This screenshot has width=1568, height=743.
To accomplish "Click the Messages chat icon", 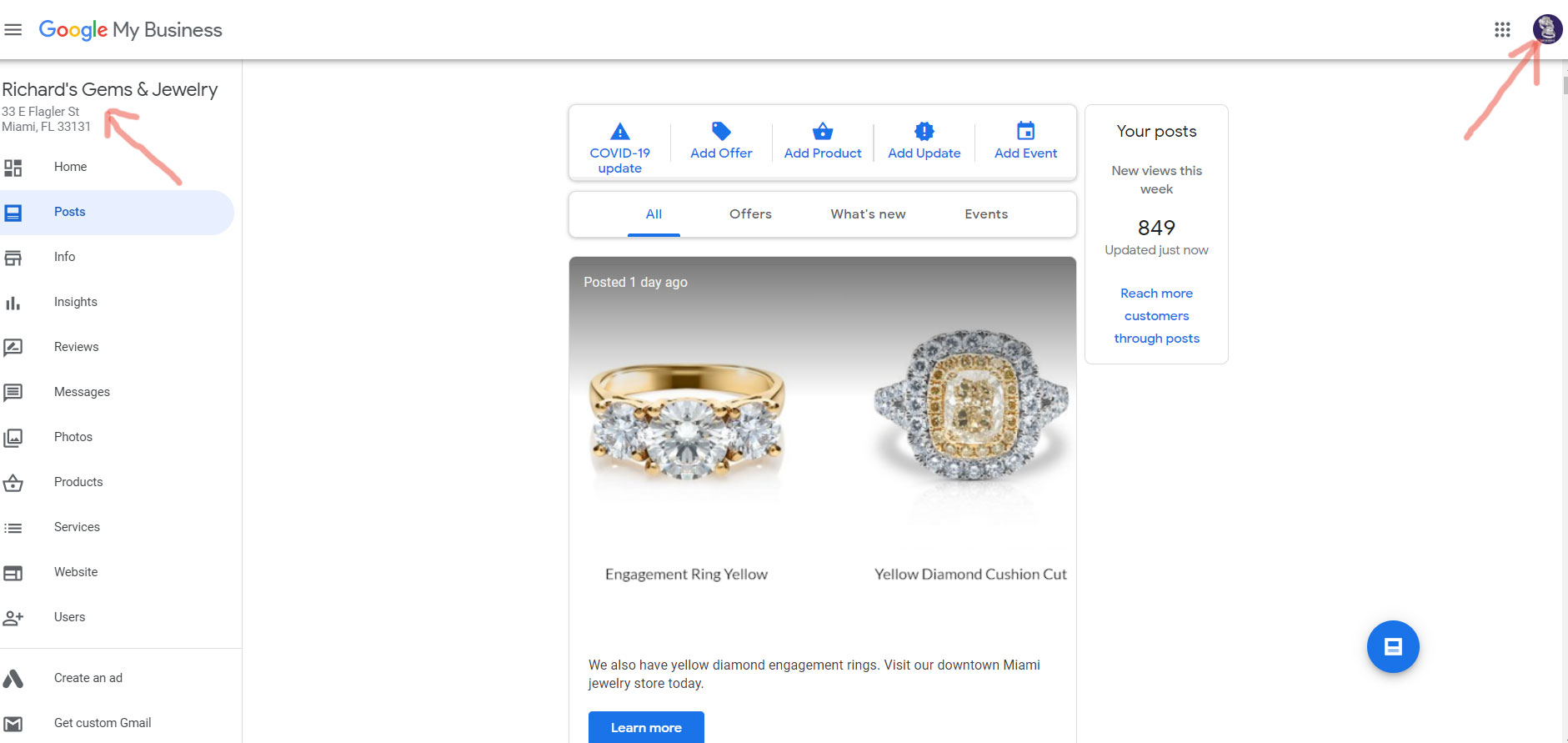I will point(13,393).
